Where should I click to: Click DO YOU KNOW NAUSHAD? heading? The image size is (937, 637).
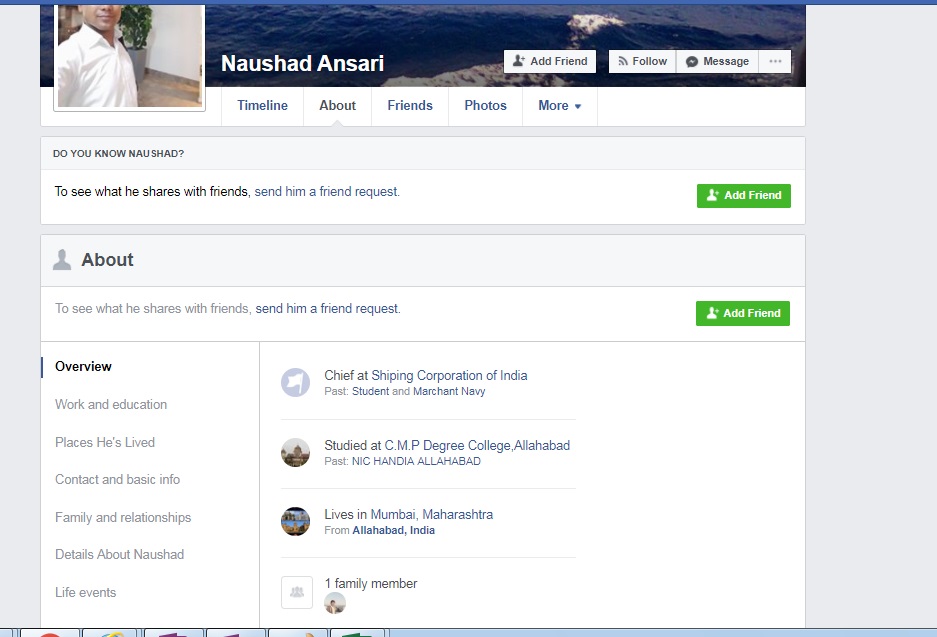pos(118,154)
